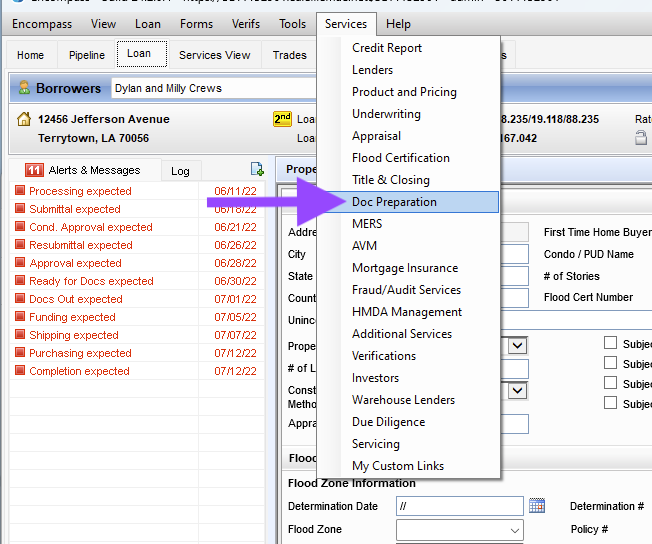The width and height of the screenshot is (652, 544).
Task: Click the 11 alerts count icon
Action: point(34,170)
